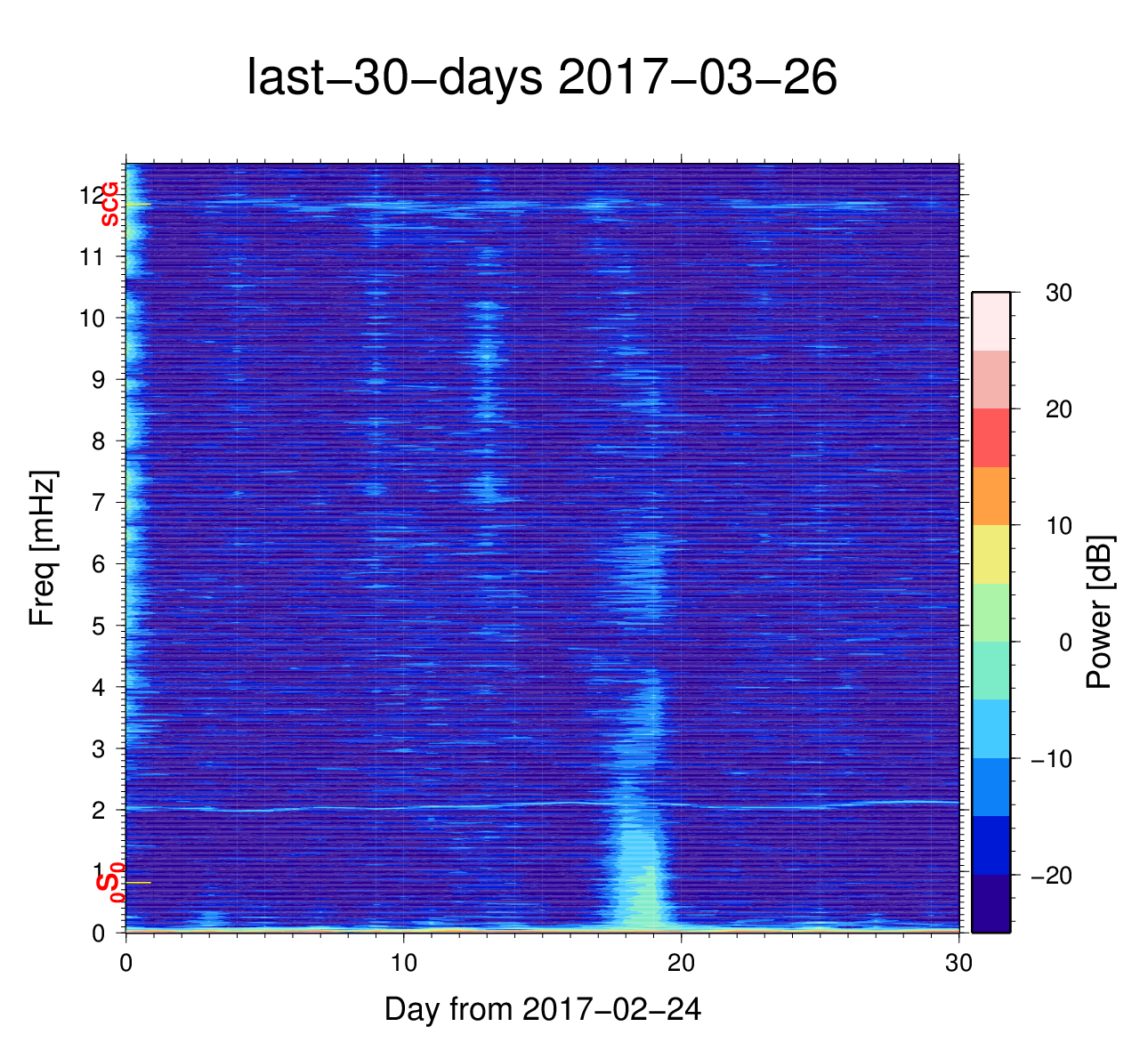Select the Day from 2017-02-24 axis label
1148x1059 pixels.
point(542,1009)
